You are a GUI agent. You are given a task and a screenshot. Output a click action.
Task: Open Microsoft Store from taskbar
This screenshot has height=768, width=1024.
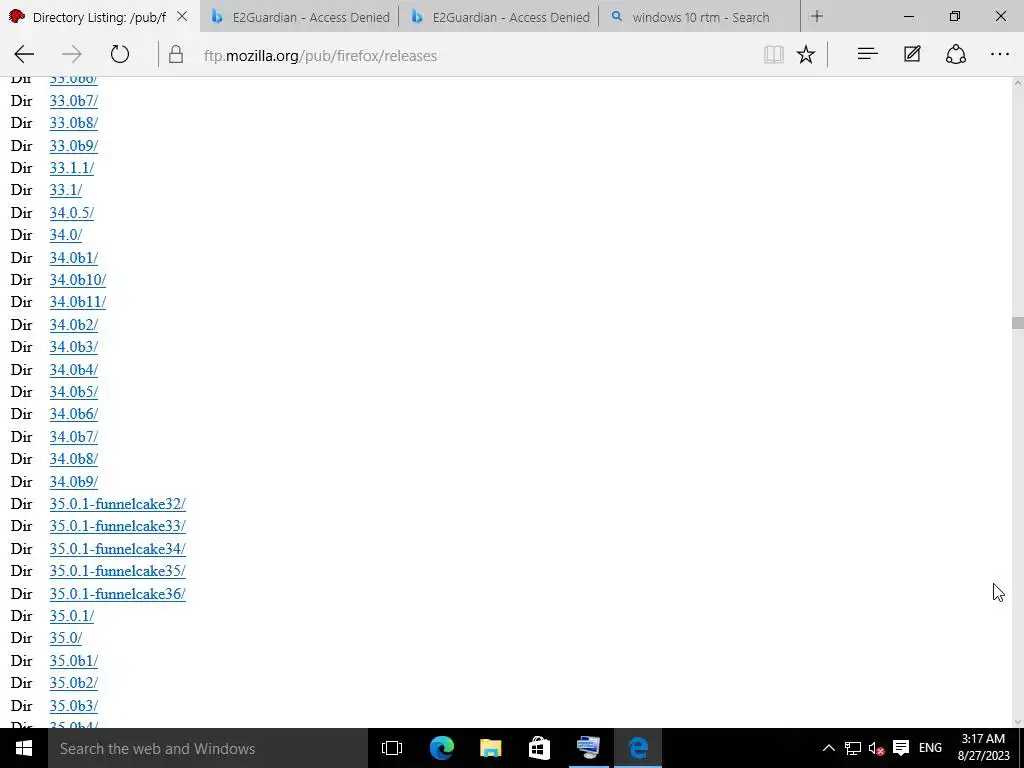pos(539,748)
